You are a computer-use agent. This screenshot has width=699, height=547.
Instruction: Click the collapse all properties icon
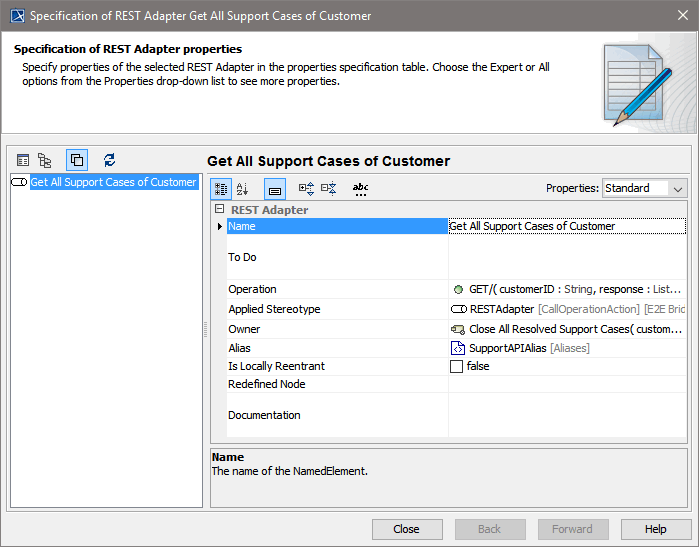[328, 188]
